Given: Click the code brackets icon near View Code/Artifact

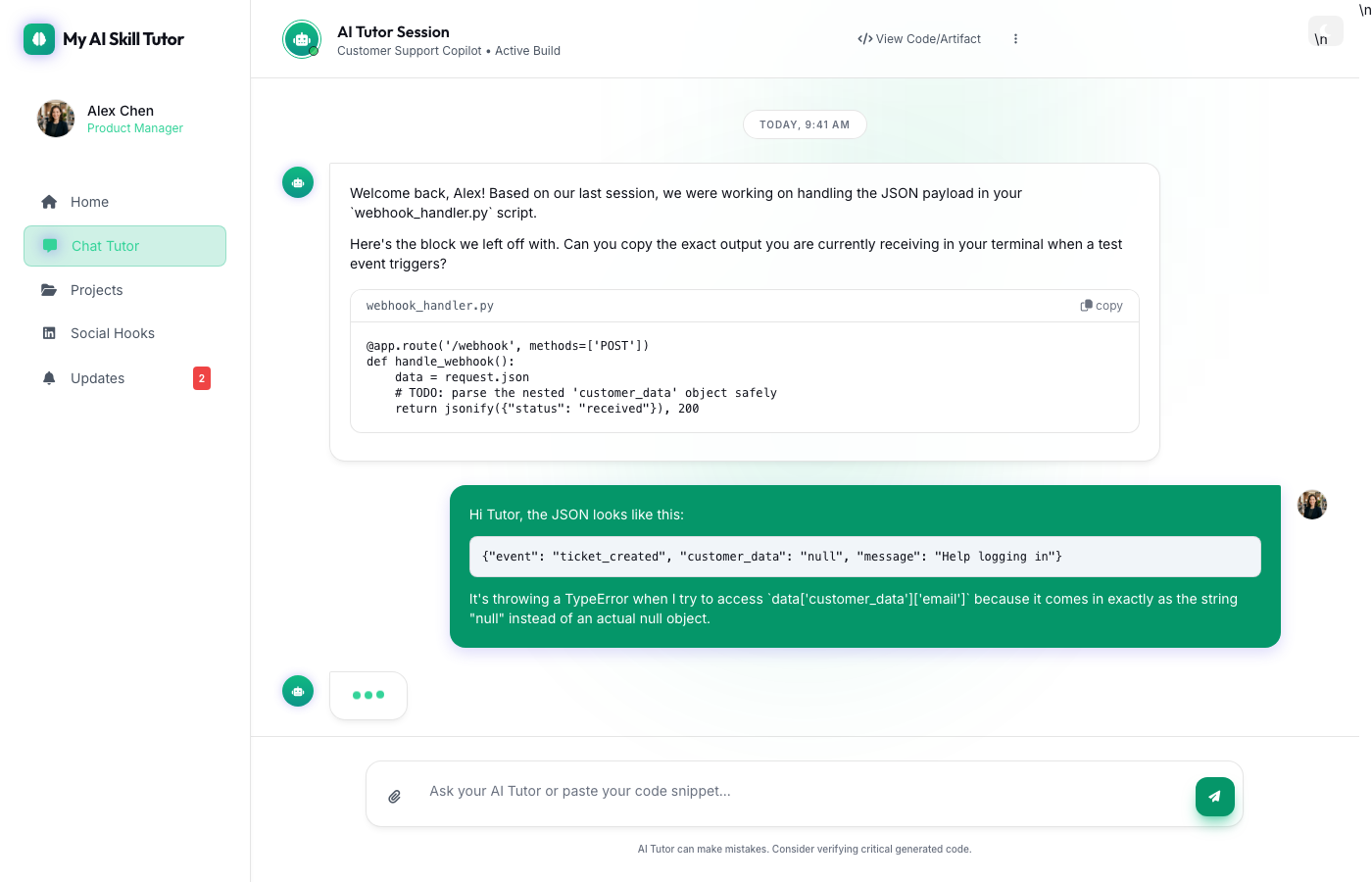Looking at the screenshot, I should (863, 38).
